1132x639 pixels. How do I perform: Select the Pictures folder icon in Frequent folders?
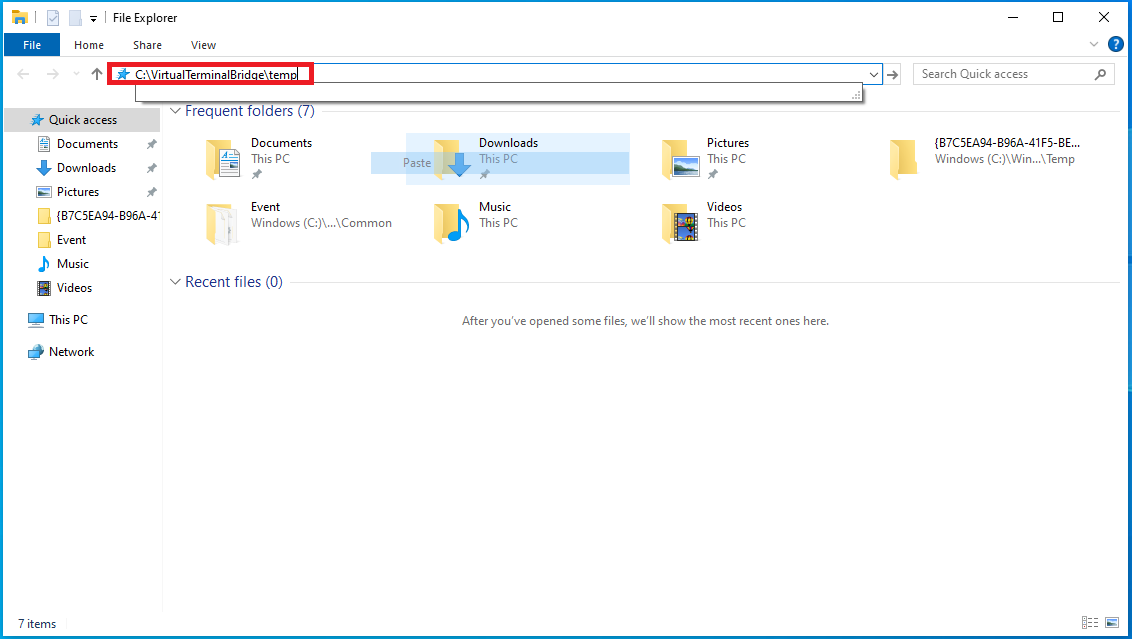point(680,159)
